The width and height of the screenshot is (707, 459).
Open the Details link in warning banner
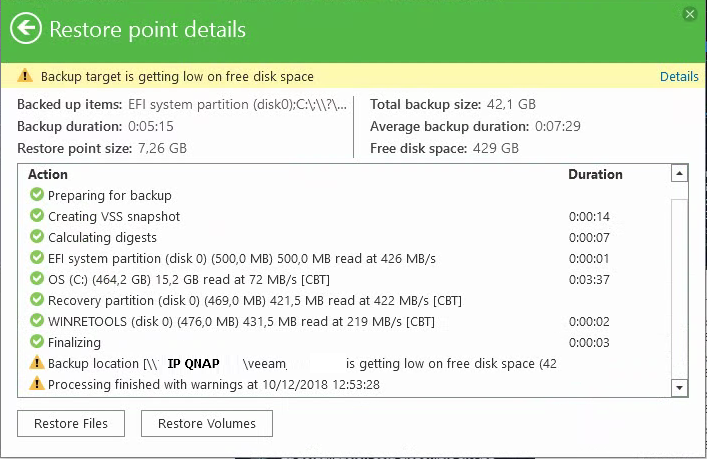(x=679, y=77)
